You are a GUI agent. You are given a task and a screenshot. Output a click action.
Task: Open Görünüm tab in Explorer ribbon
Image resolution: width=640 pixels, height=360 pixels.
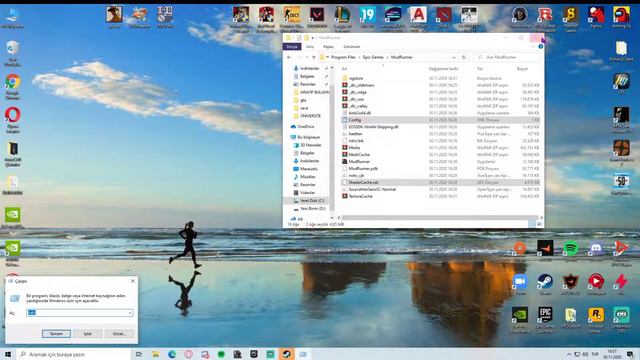tap(351, 47)
